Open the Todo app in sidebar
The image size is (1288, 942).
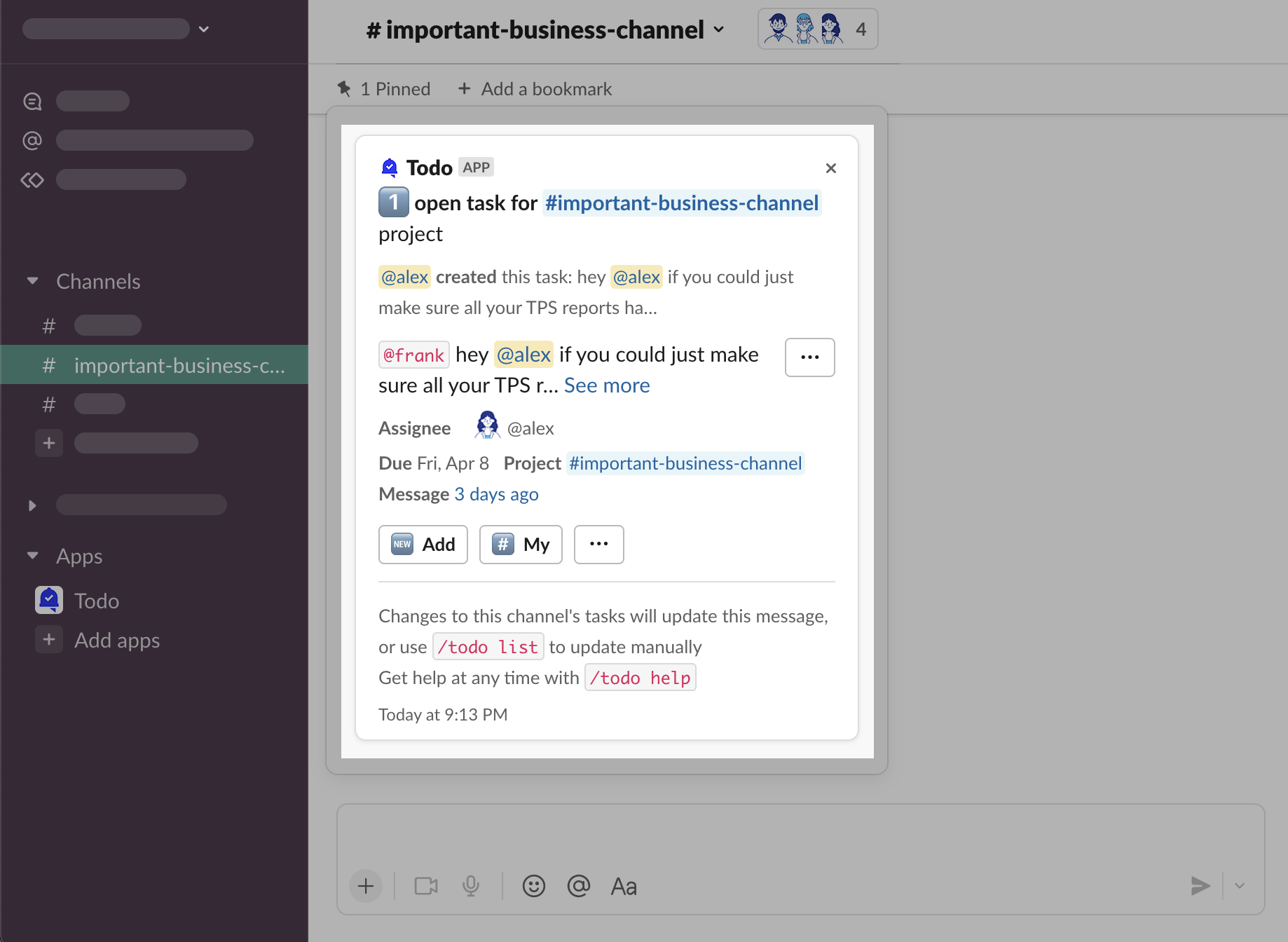97,601
